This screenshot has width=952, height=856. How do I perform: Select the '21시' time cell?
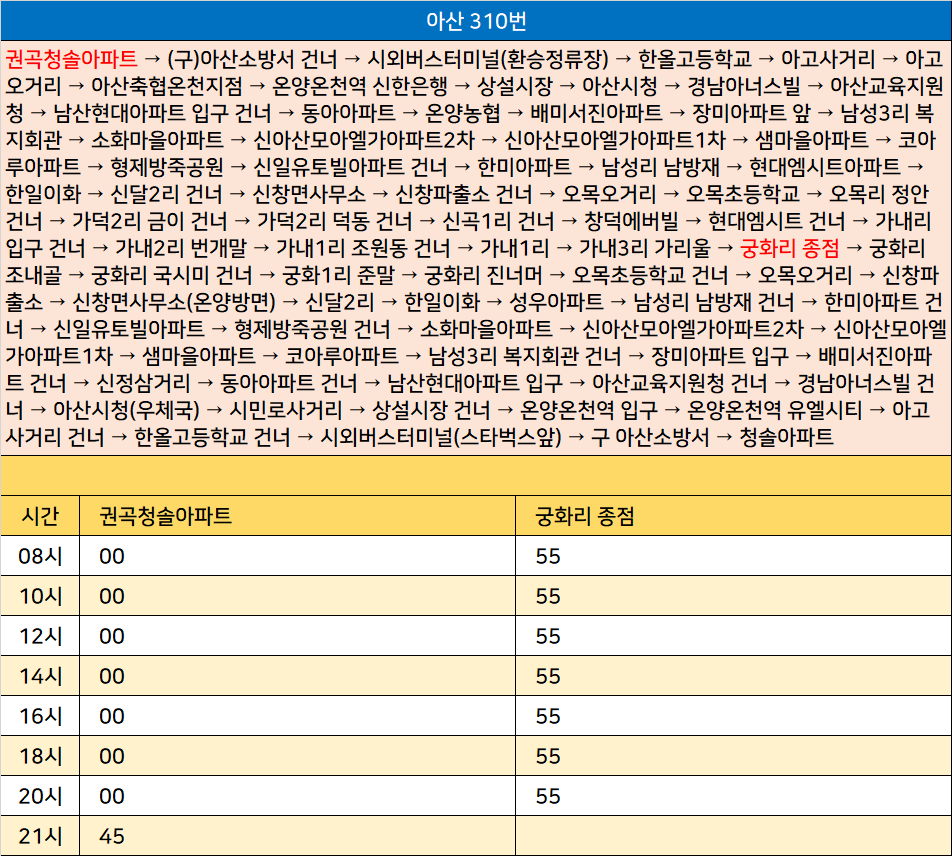[40, 836]
